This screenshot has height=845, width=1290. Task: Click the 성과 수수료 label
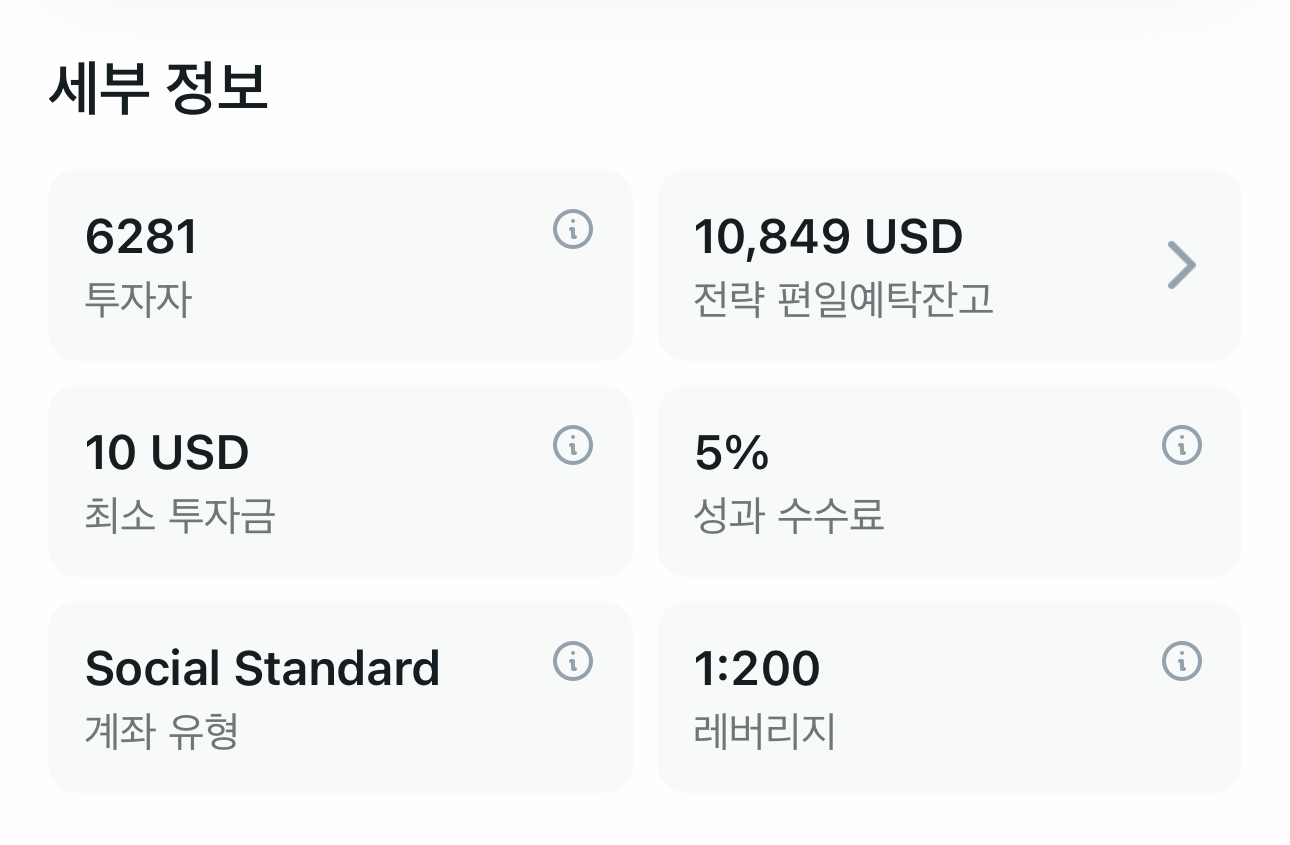pos(789,516)
